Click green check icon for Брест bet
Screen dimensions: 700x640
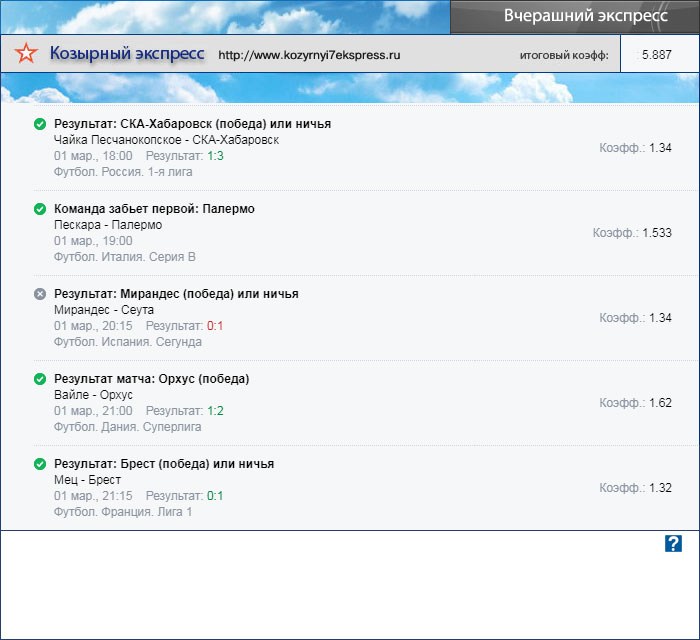coord(40,464)
